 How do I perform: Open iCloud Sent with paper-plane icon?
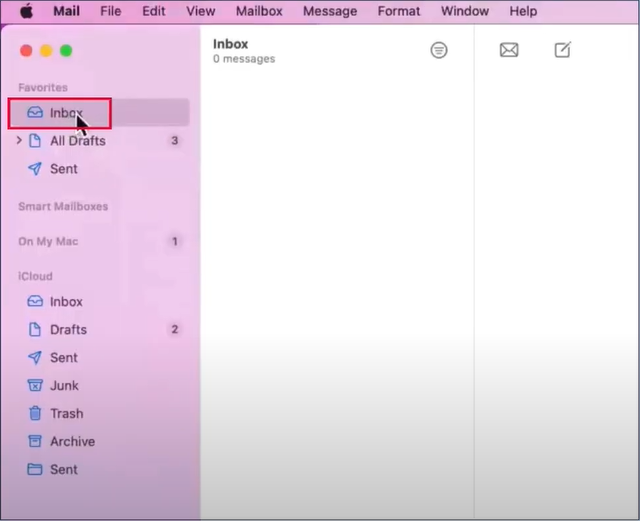[x=100, y=358]
